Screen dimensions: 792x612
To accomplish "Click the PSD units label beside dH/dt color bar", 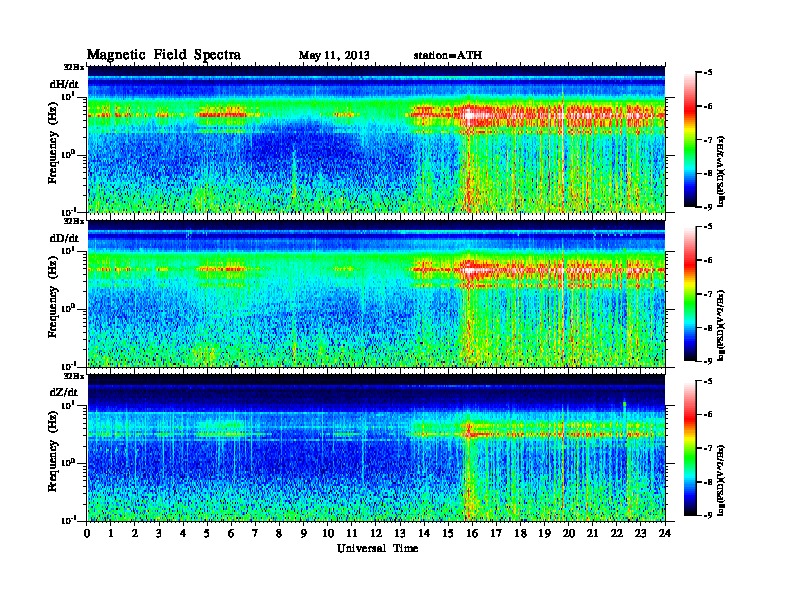I will coord(722,171).
